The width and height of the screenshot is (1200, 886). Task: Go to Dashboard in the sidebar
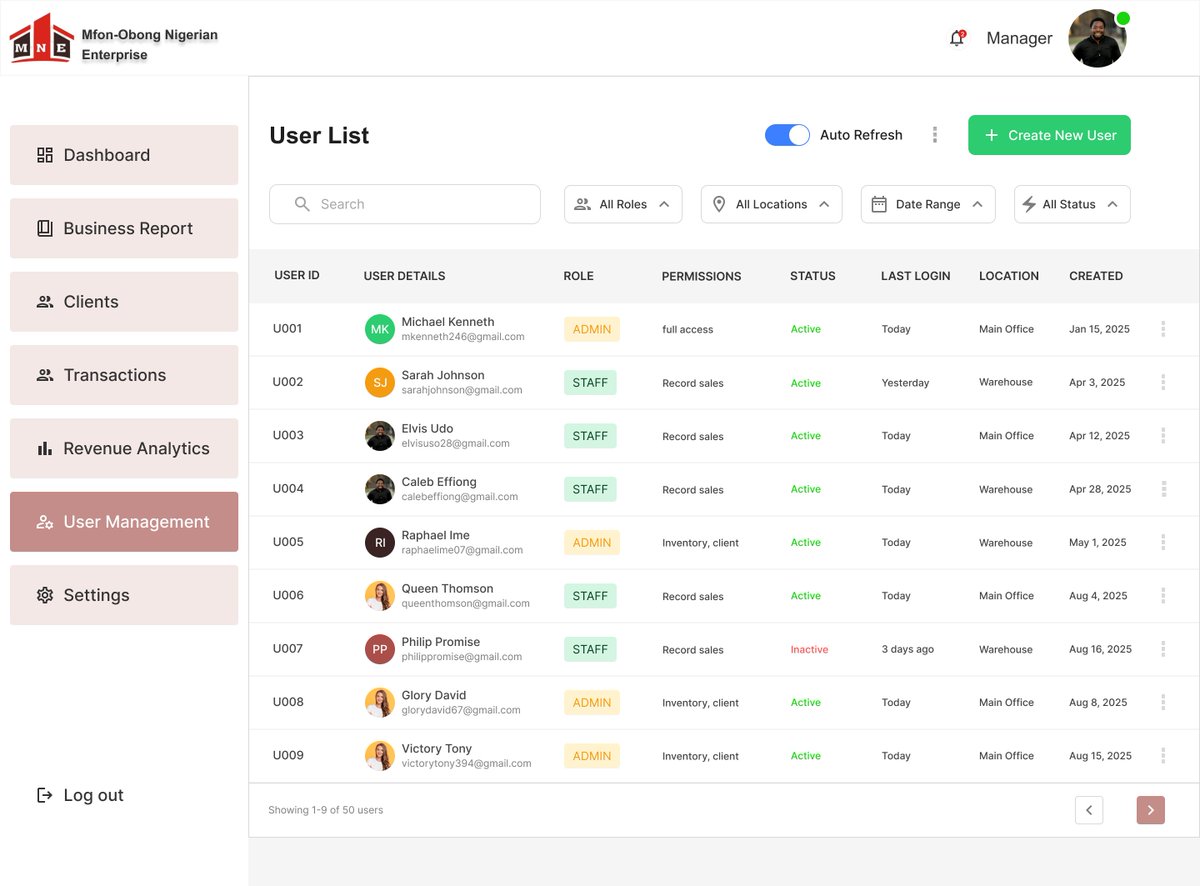coord(124,155)
